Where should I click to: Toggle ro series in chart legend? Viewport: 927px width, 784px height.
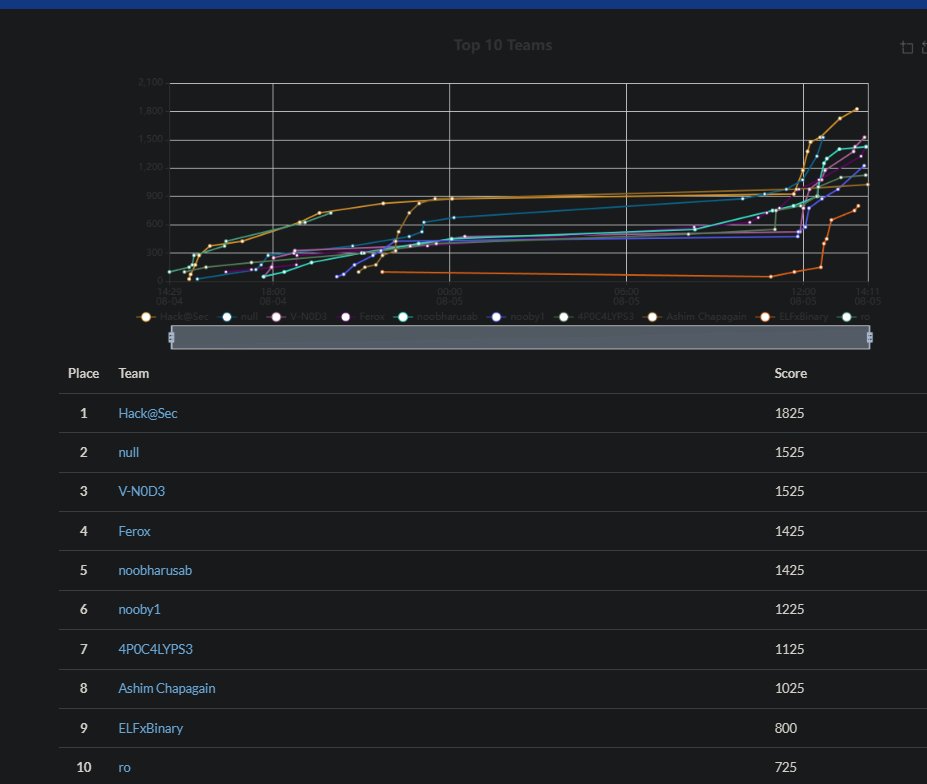[x=854, y=317]
